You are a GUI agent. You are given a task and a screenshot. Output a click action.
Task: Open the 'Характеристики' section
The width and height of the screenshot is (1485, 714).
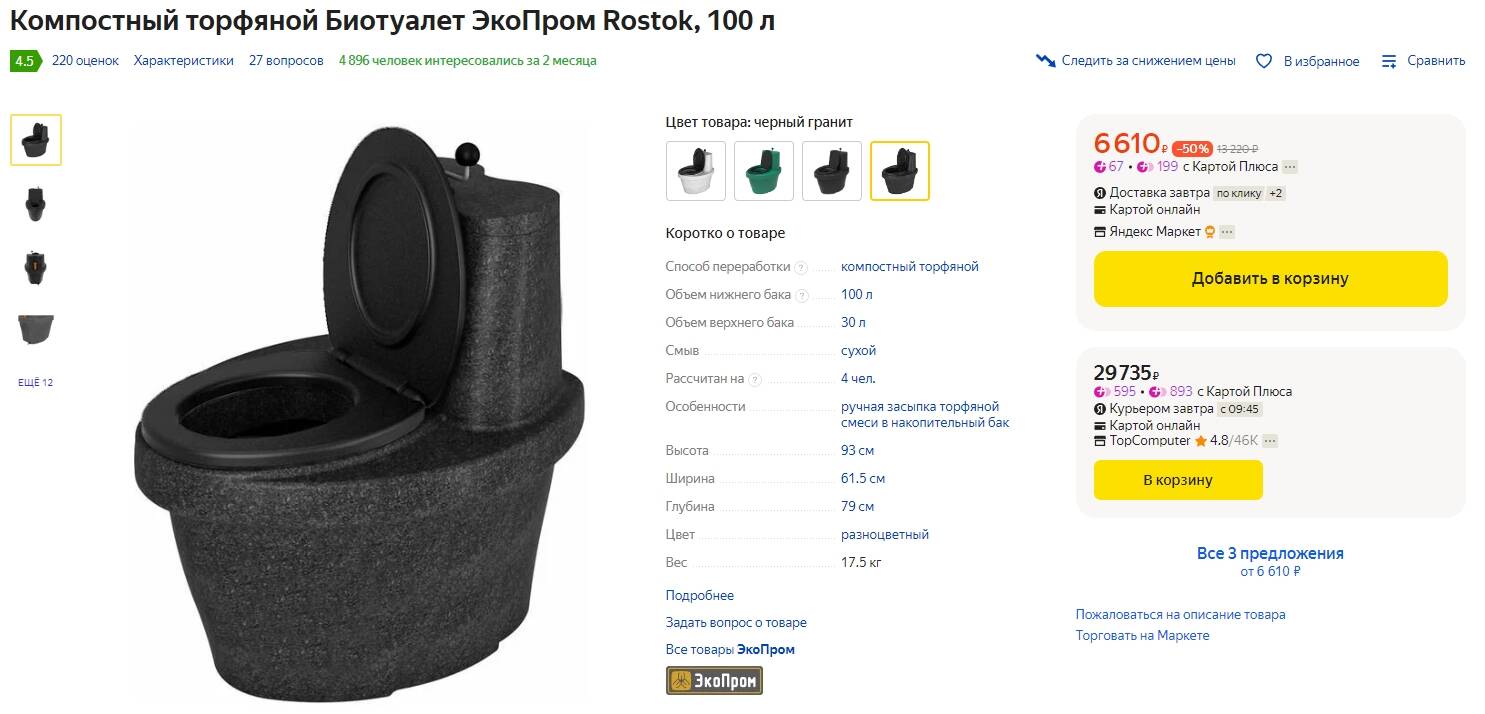point(184,61)
